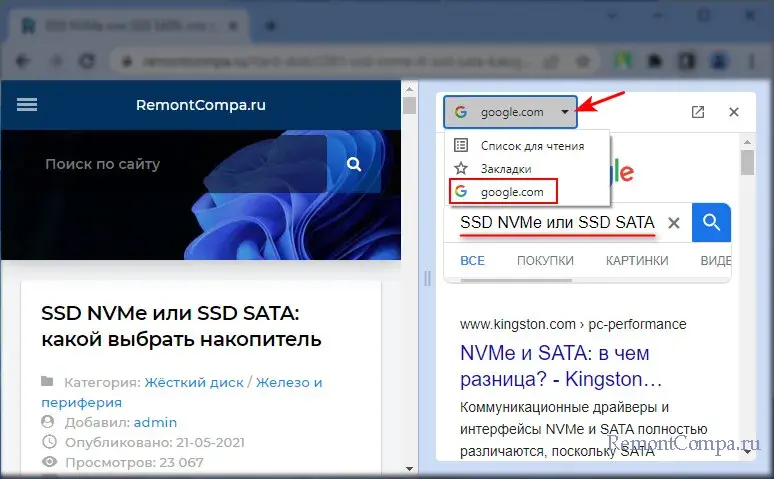Click the site search magnifier icon
Screen dimensions: 774x479
[x=353, y=164]
